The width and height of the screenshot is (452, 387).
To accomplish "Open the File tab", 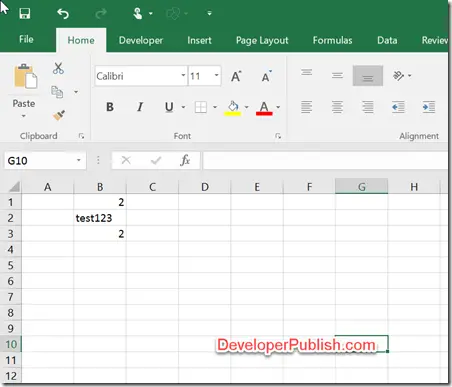I will (x=26, y=39).
